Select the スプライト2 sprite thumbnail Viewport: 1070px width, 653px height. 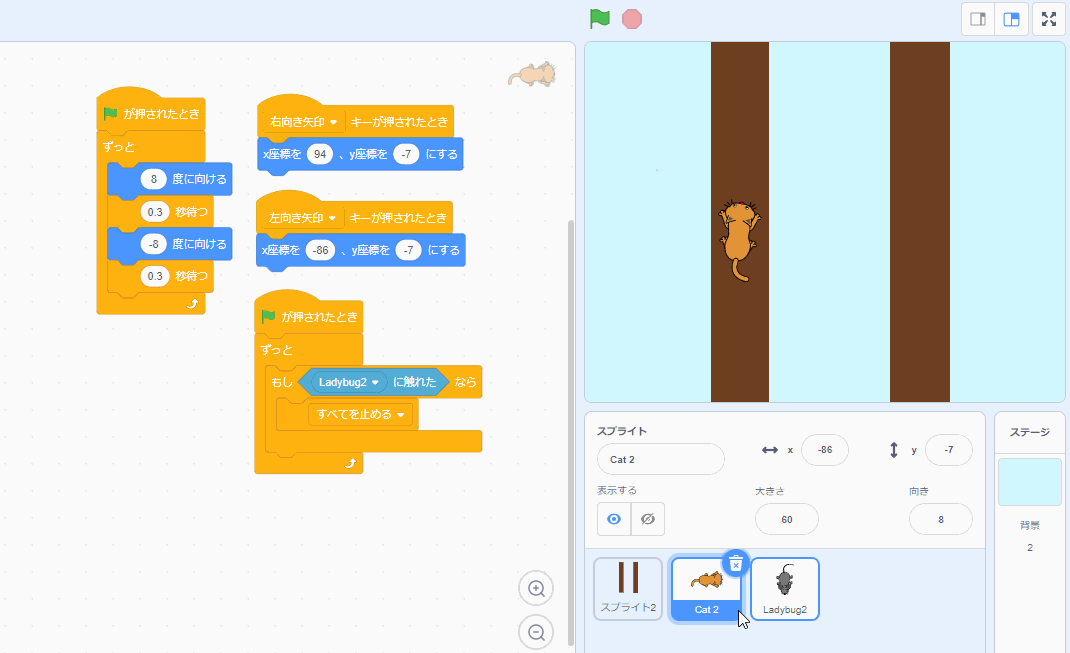628,588
